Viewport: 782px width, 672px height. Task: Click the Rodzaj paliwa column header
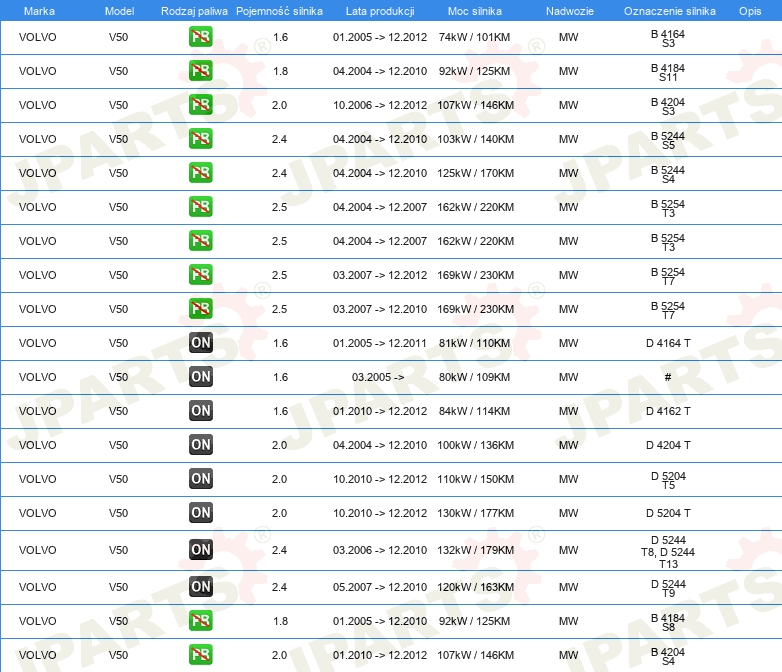pyautogui.click(x=194, y=11)
